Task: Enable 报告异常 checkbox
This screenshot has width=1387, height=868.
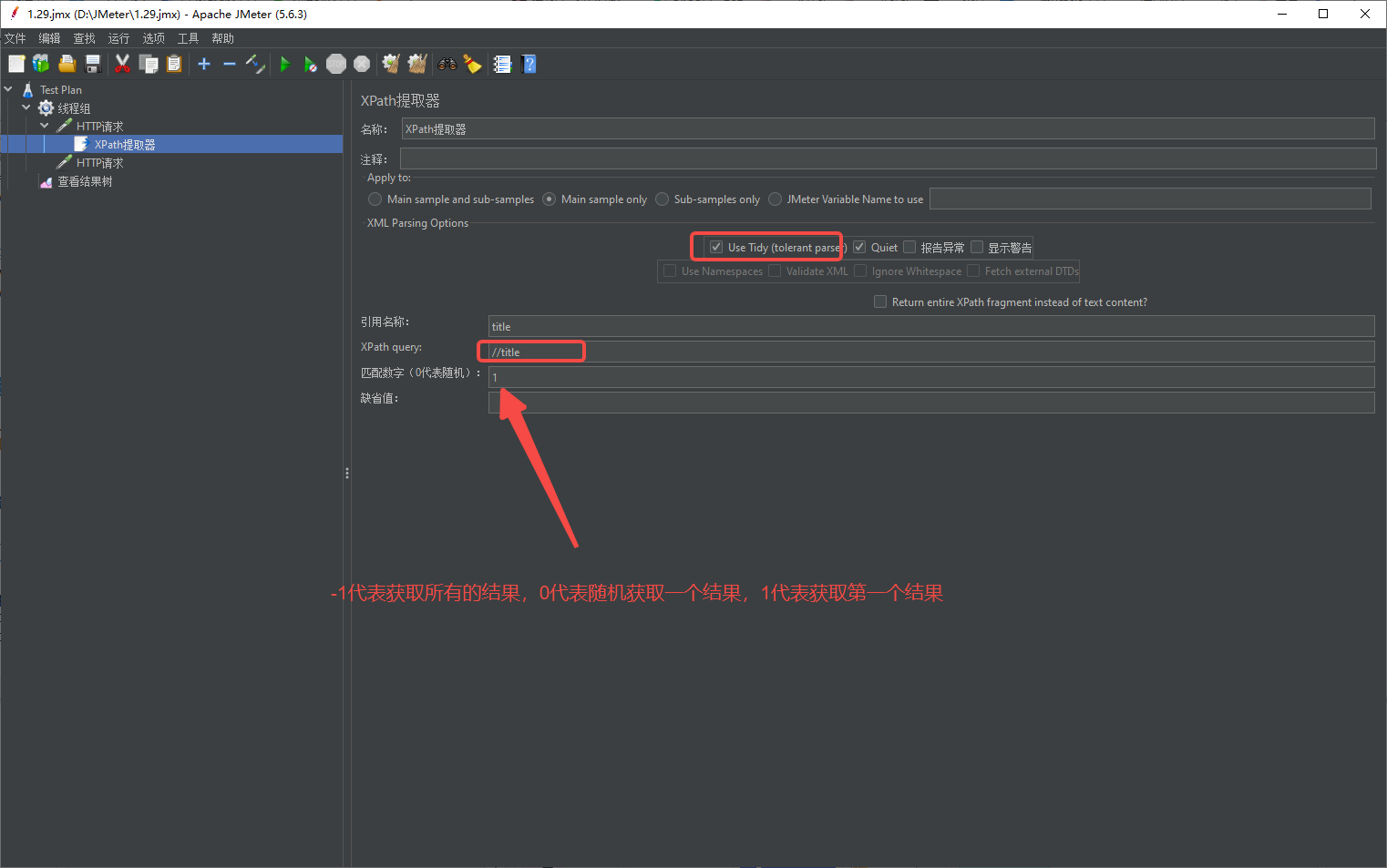Action: point(909,248)
